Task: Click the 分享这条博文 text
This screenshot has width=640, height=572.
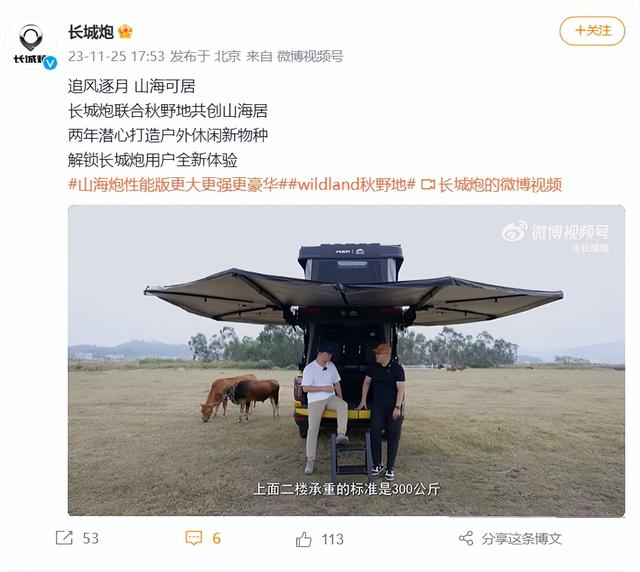Action: pos(521,539)
